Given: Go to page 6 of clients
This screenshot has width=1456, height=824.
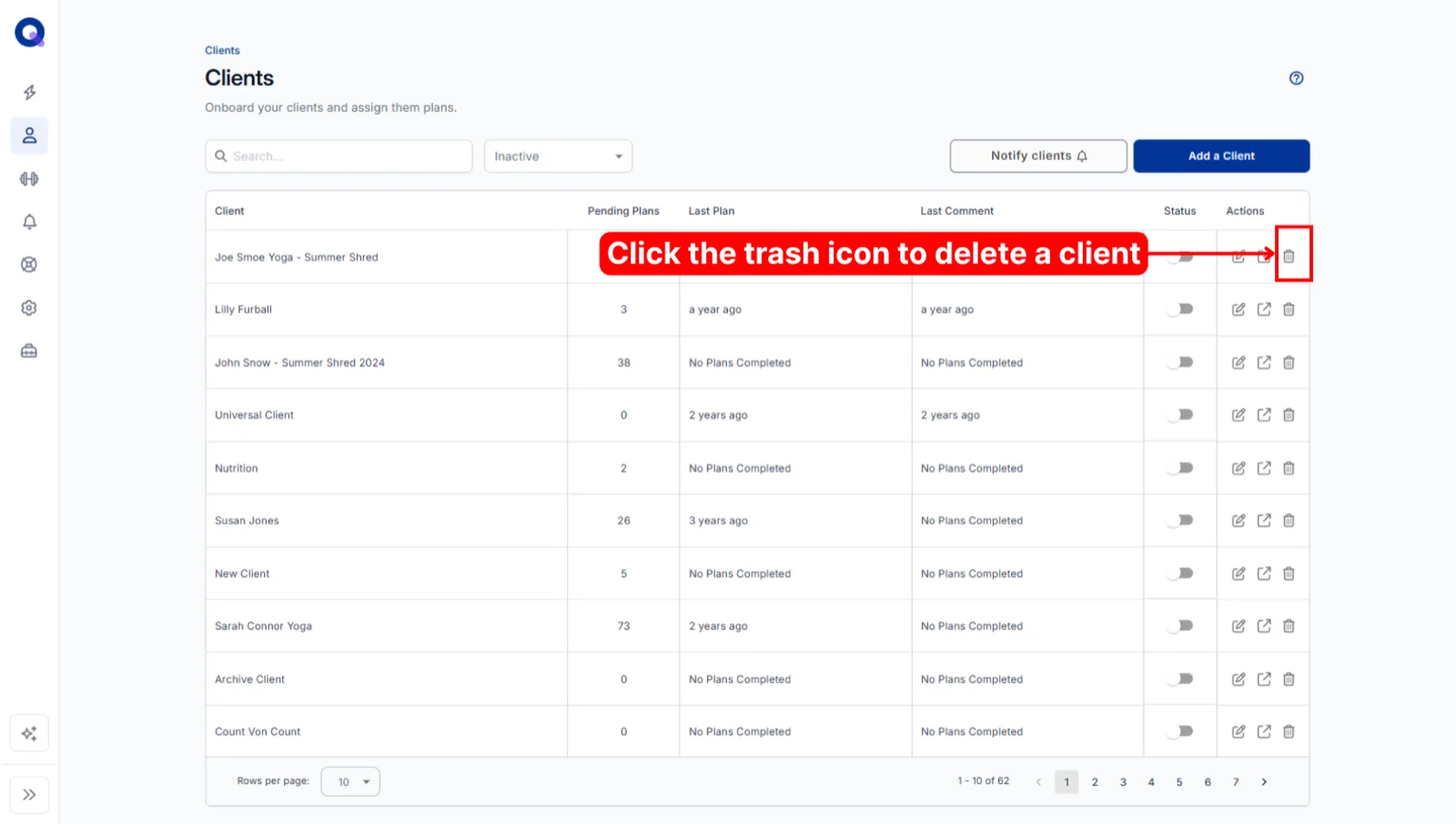Looking at the screenshot, I should (x=1208, y=782).
